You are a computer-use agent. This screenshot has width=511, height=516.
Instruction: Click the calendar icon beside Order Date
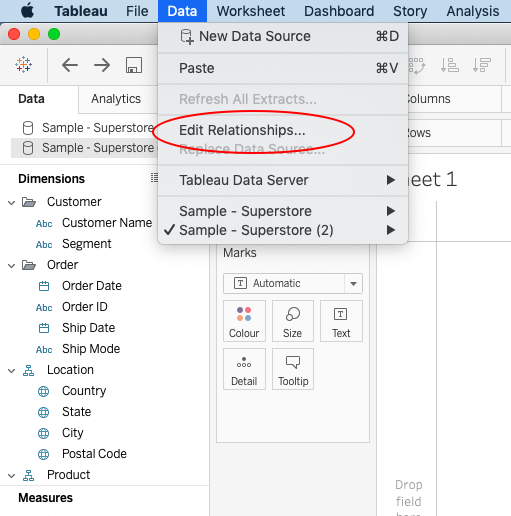point(44,286)
